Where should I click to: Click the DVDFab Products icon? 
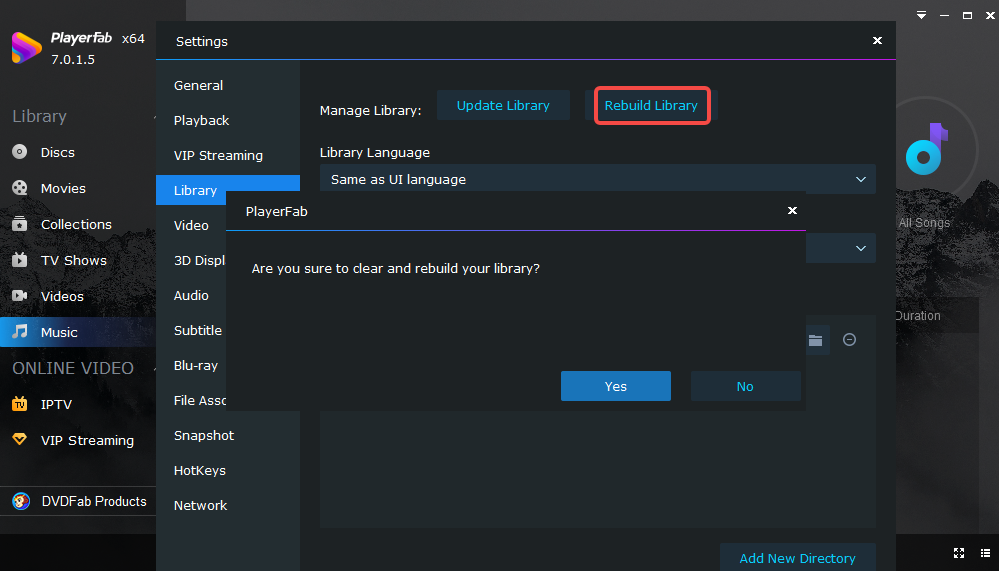(21, 502)
